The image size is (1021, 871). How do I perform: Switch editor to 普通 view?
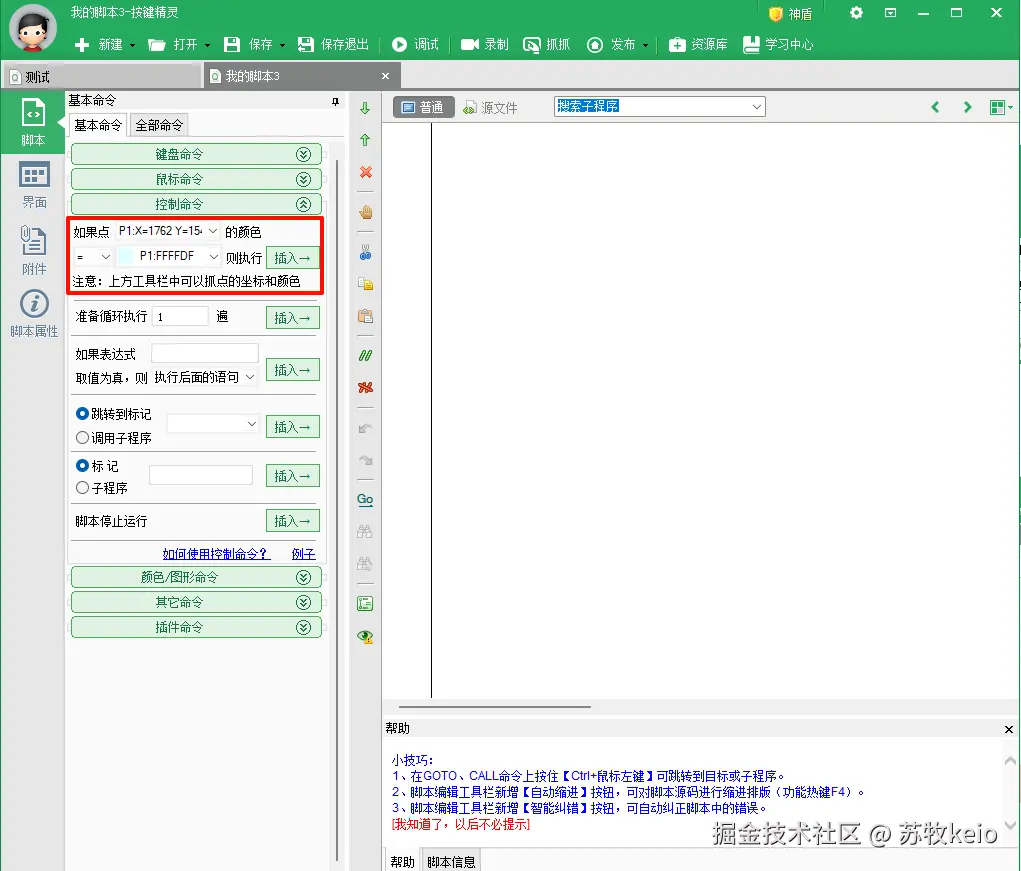point(423,107)
